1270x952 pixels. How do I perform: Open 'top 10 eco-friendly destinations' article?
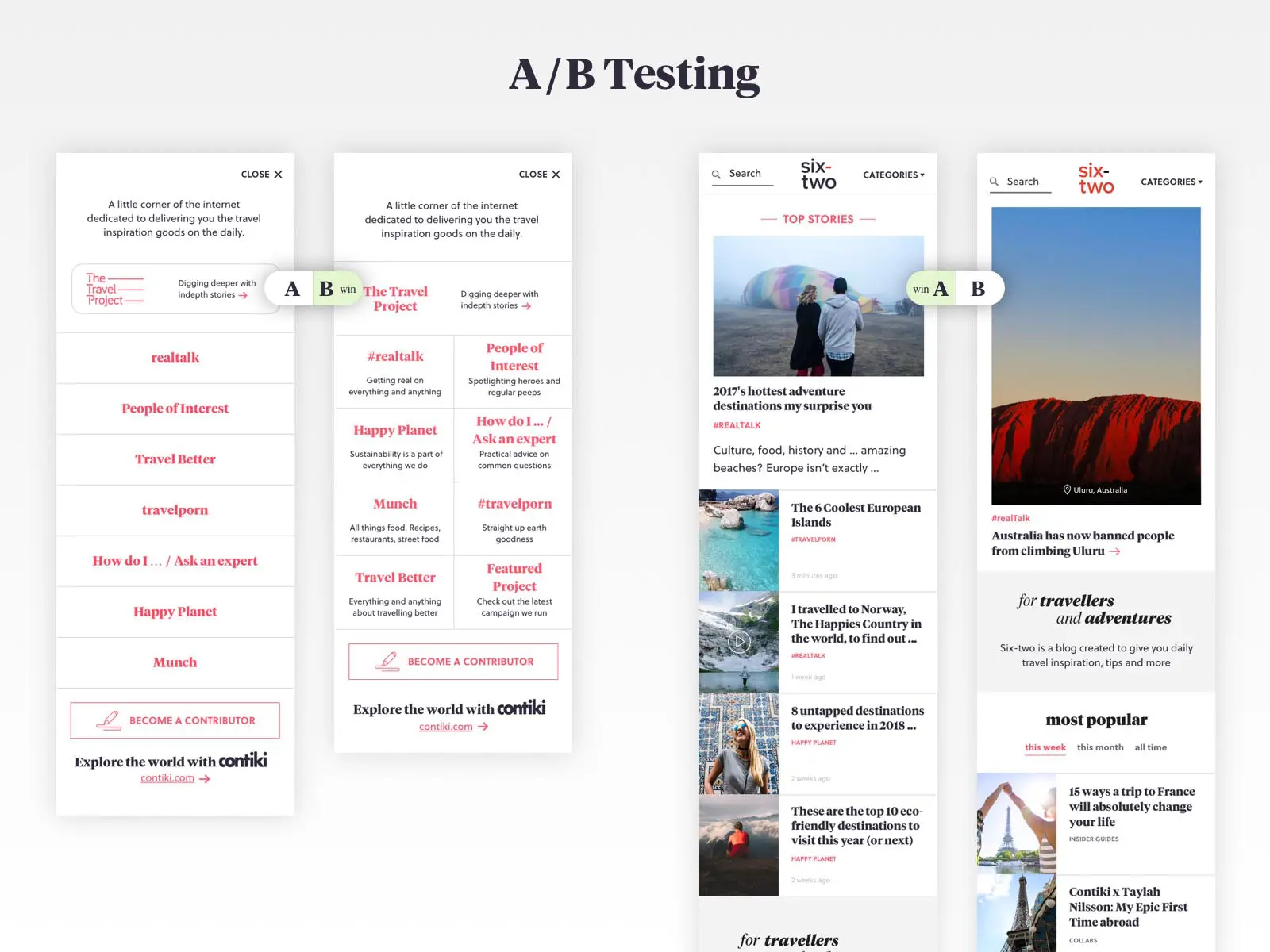click(856, 826)
